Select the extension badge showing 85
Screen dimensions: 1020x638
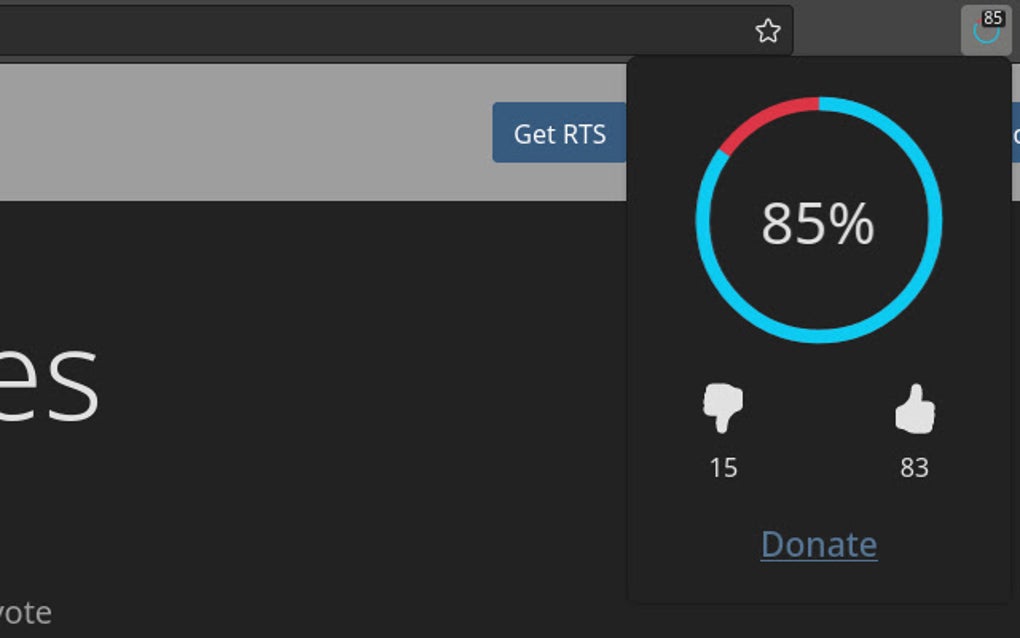tap(992, 17)
